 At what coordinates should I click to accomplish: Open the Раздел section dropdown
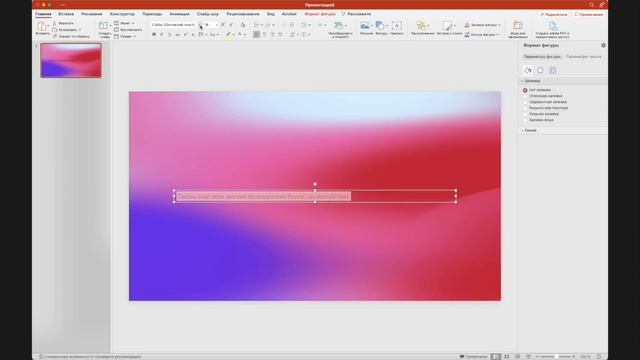[x=125, y=36]
